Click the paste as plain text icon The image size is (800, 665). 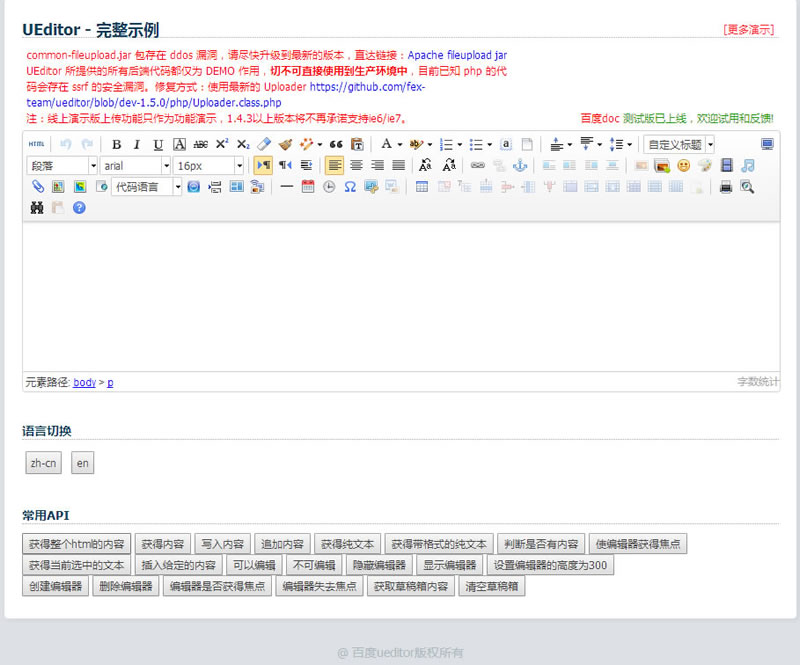(357, 144)
